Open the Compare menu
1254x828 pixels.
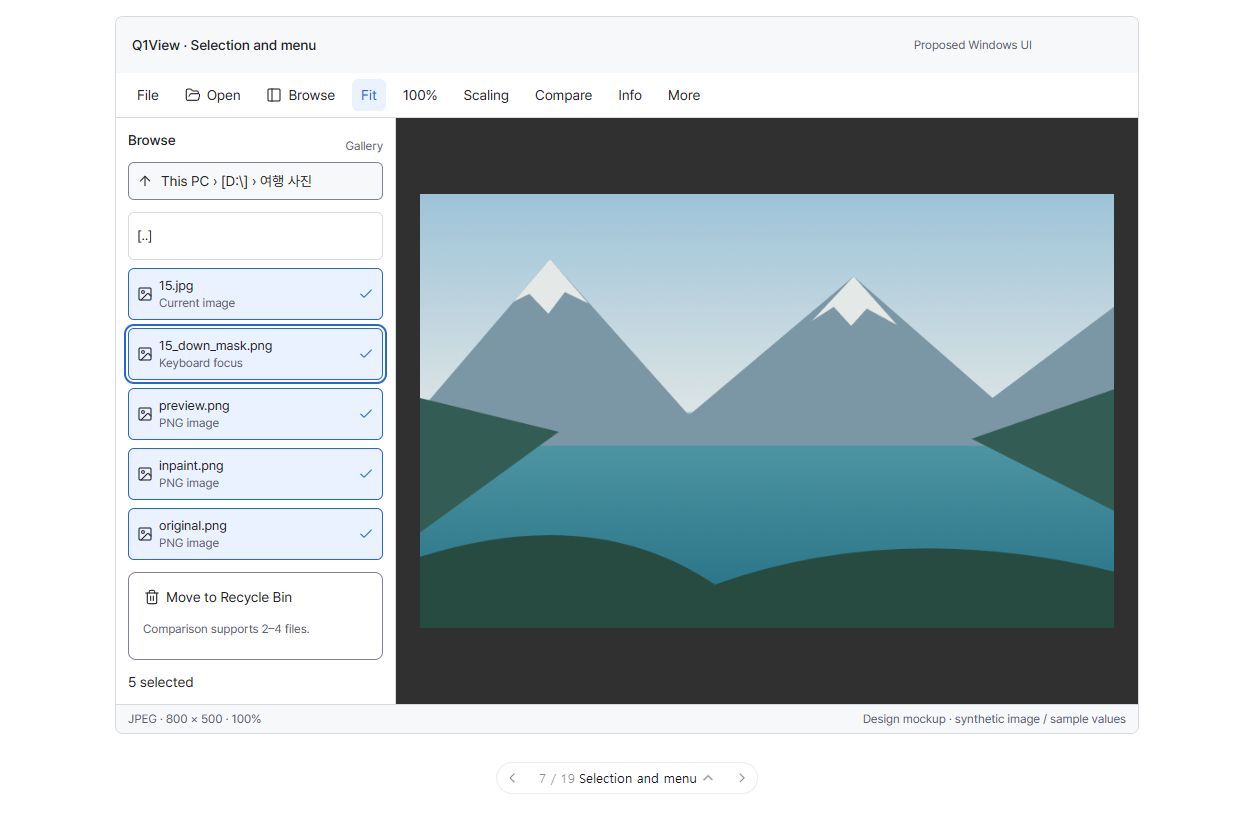coord(563,95)
